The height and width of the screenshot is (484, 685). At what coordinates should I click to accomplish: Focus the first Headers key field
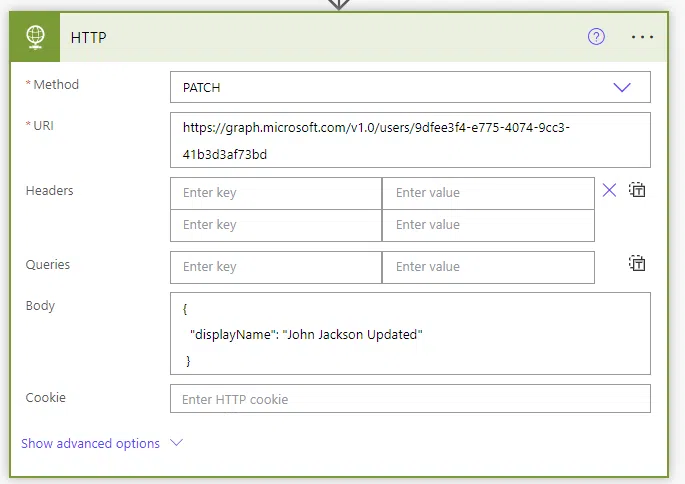276,193
